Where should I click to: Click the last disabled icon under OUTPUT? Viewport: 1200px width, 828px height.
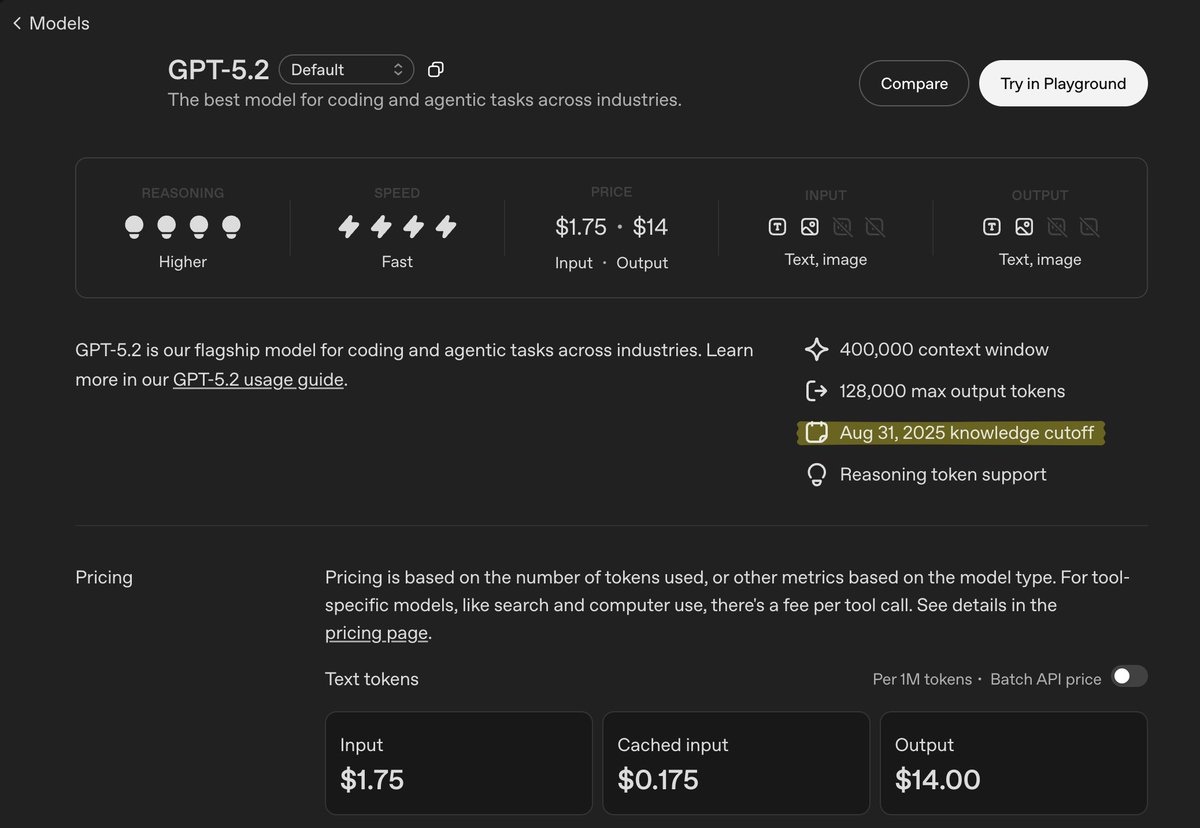pyautogui.click(x=1089, y=227)
